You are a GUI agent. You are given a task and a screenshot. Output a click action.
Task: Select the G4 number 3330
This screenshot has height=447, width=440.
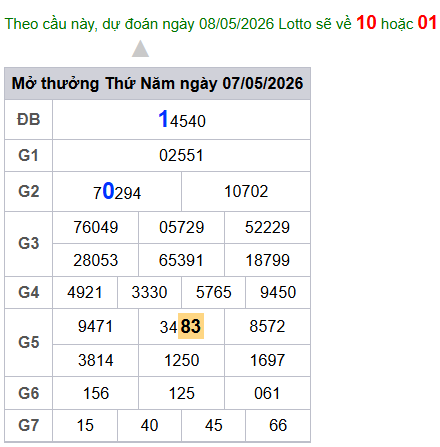(149, 293)
